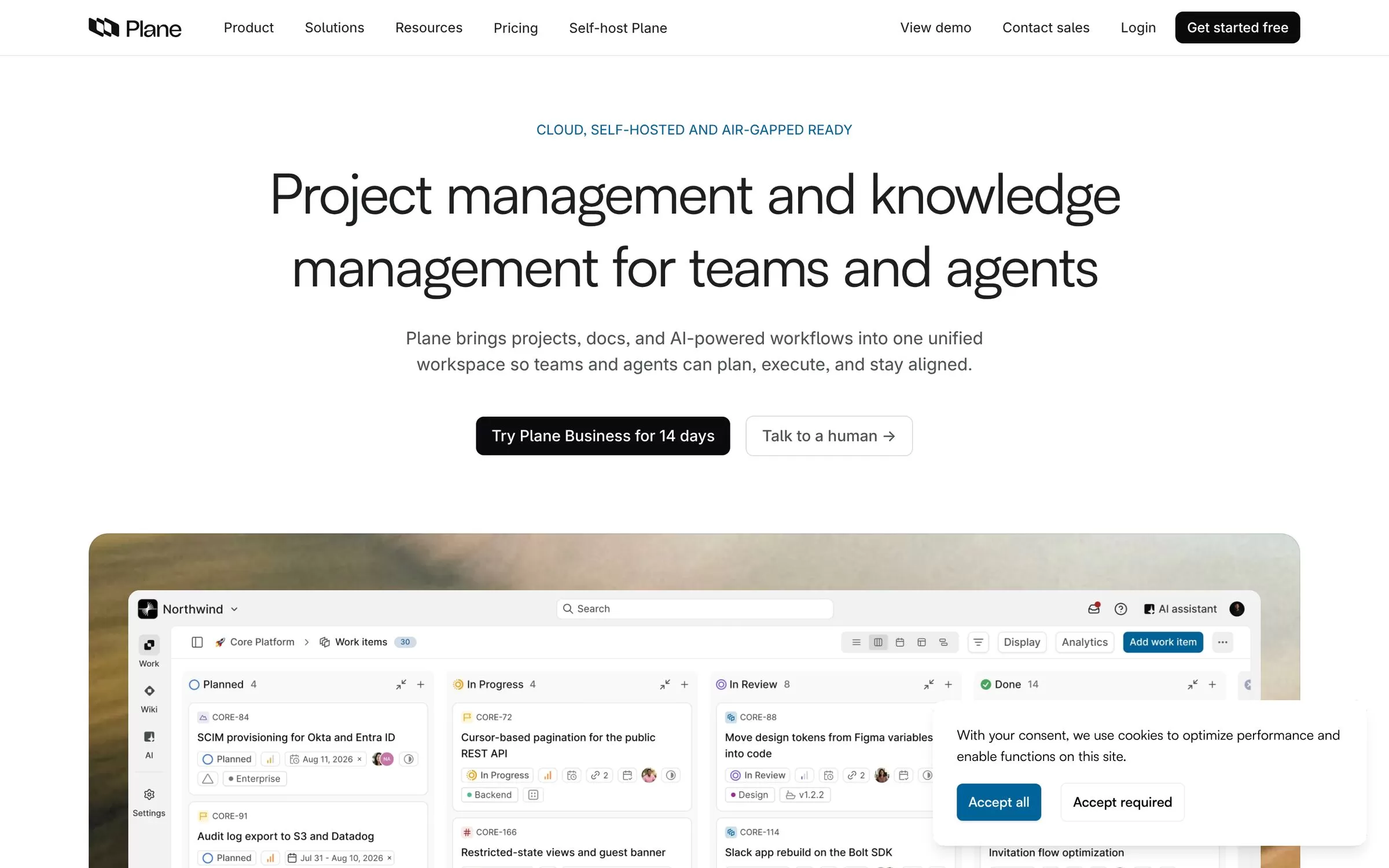Open the three-dot more options menu
The width and height of the screenshot is (1389, 868).
tap(1222, 642)
